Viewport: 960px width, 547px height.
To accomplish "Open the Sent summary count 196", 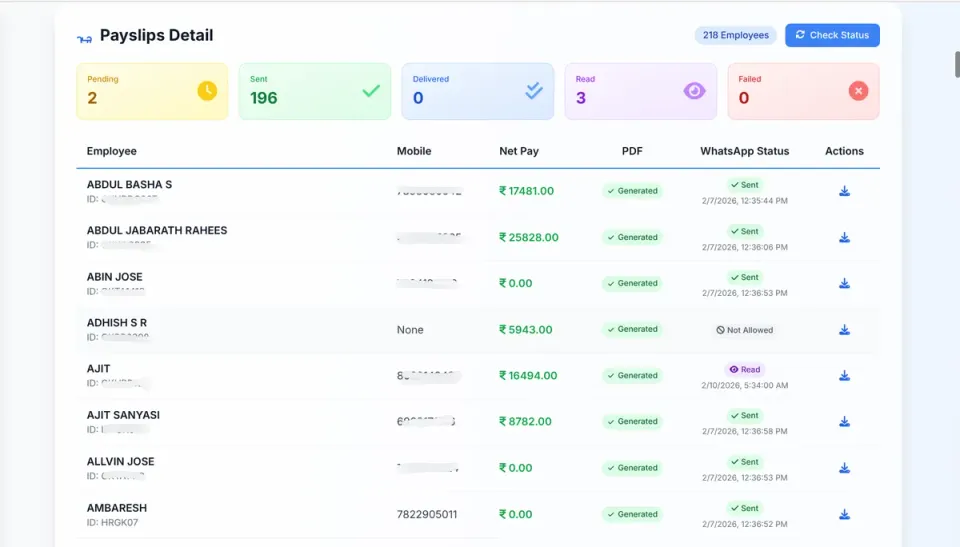I will click(x=263, y=98).
